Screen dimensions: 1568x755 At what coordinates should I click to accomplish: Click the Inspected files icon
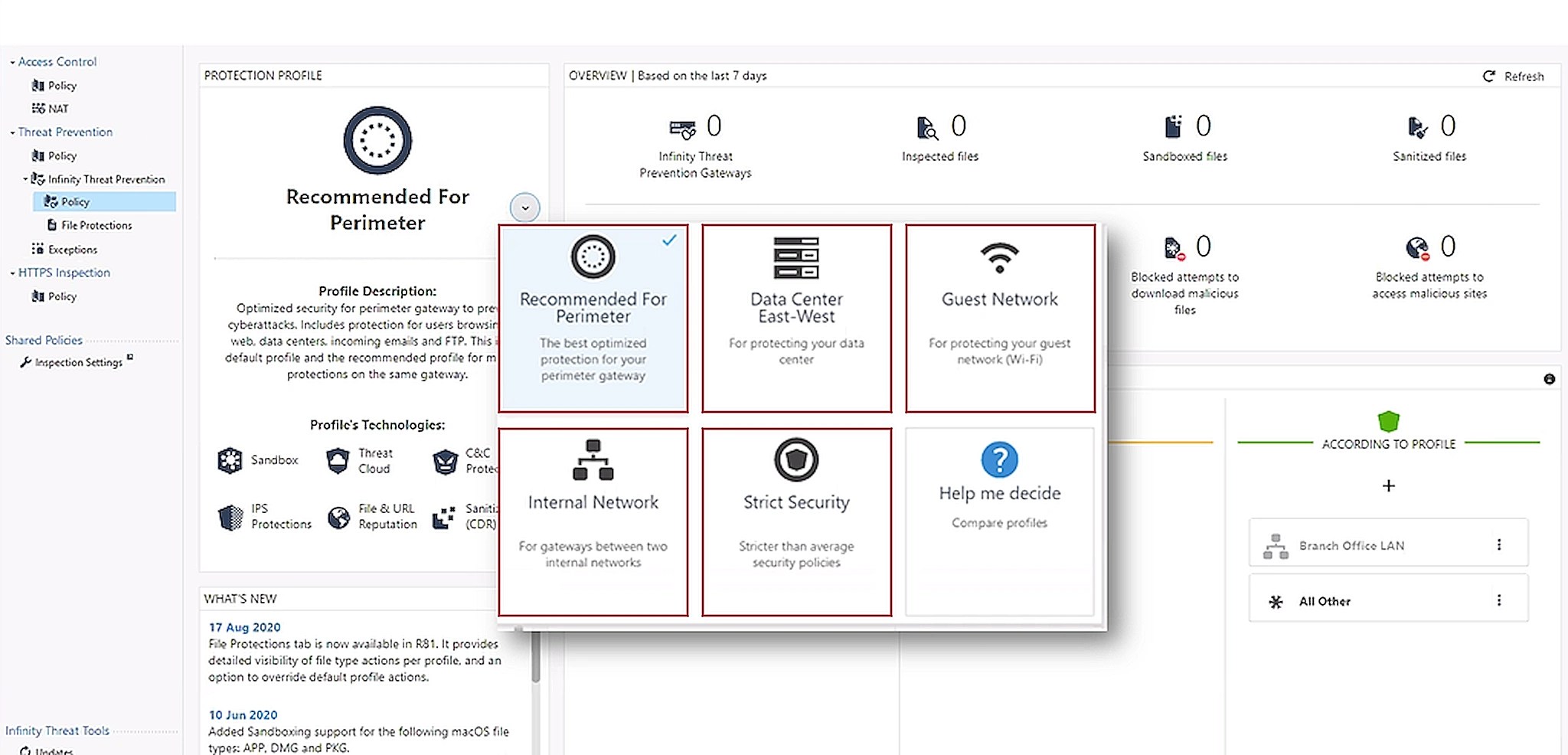[927, 128]
